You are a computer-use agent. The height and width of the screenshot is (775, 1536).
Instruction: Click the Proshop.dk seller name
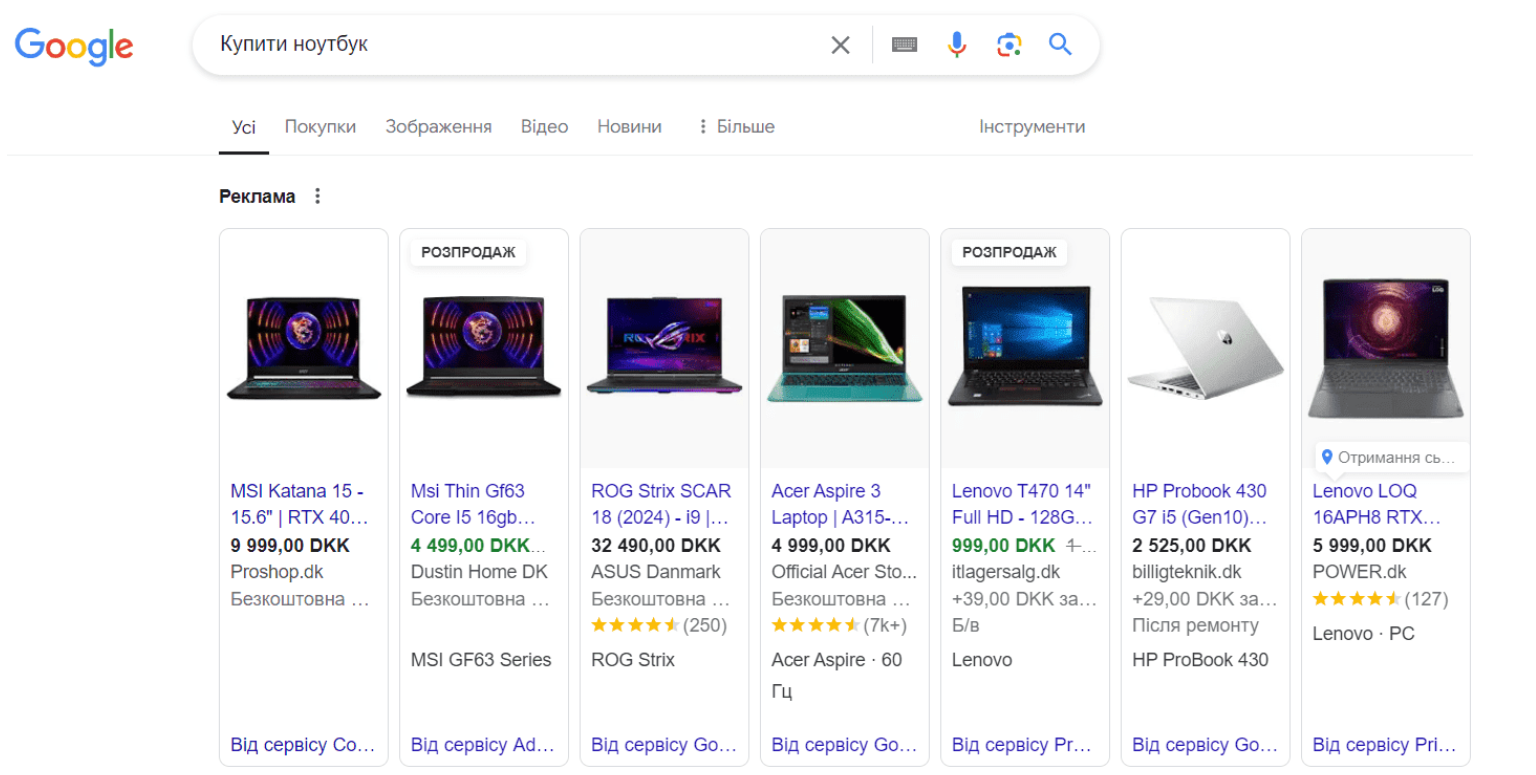277,572
